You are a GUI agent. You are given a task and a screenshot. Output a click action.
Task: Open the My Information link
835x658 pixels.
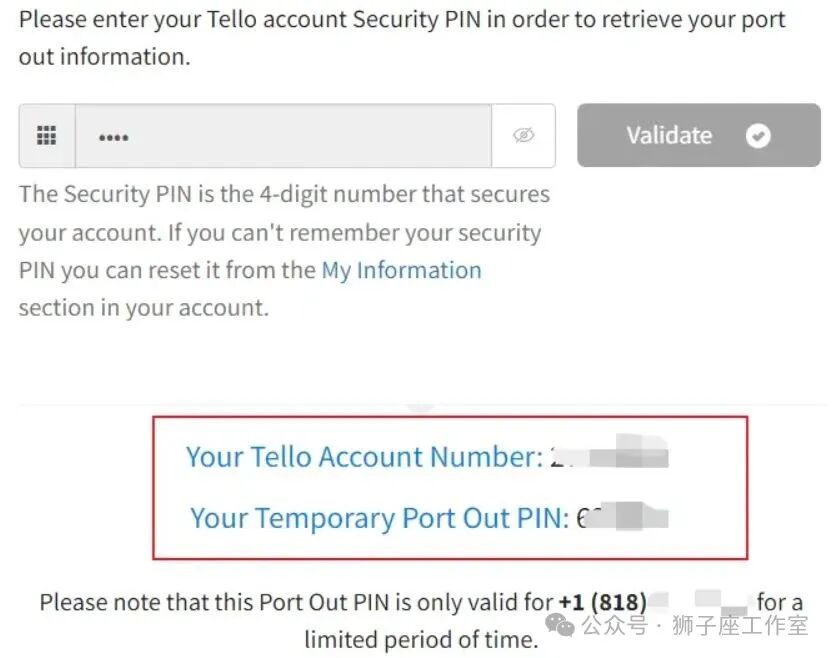401,270
